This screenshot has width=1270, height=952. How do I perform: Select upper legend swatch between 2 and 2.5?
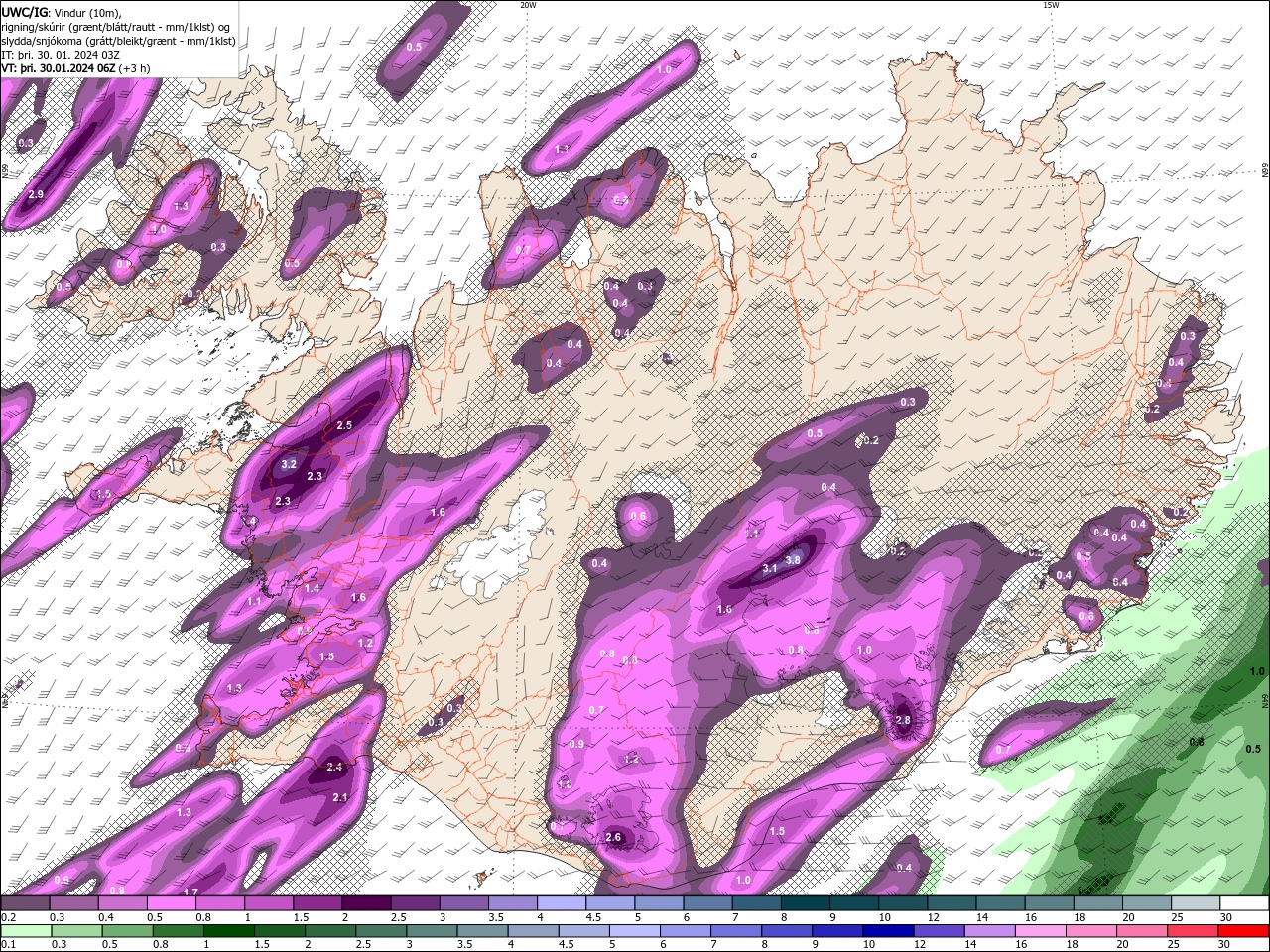click(366, 903)
